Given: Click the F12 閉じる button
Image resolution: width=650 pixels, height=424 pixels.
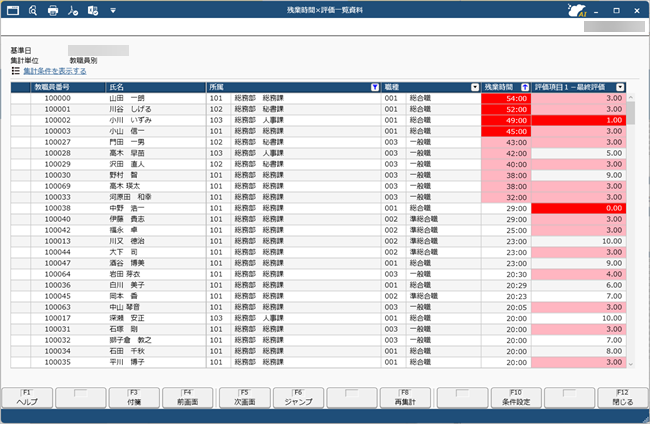Looking at the screenshot, I should (x=623, y=398).
